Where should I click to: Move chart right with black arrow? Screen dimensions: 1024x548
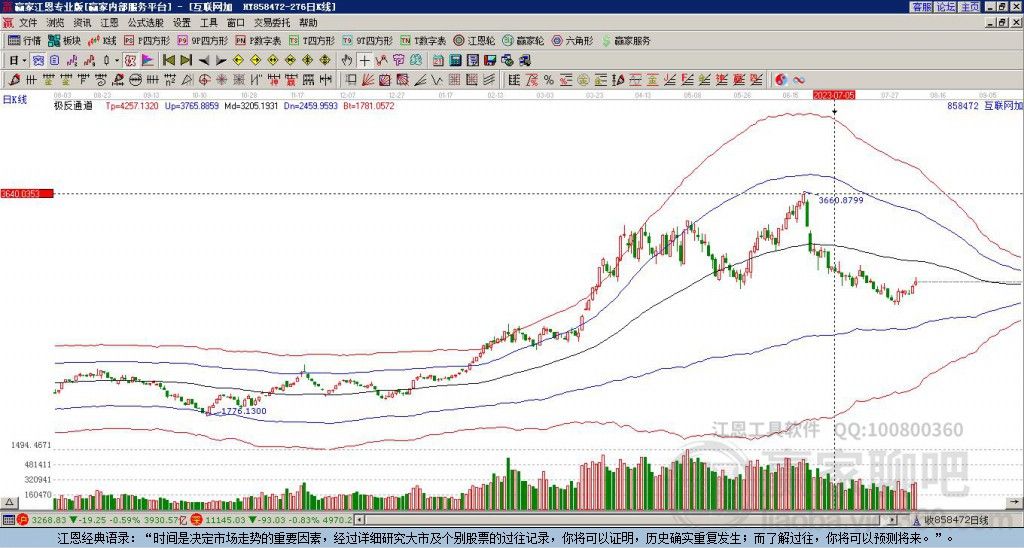click(221, 61)
